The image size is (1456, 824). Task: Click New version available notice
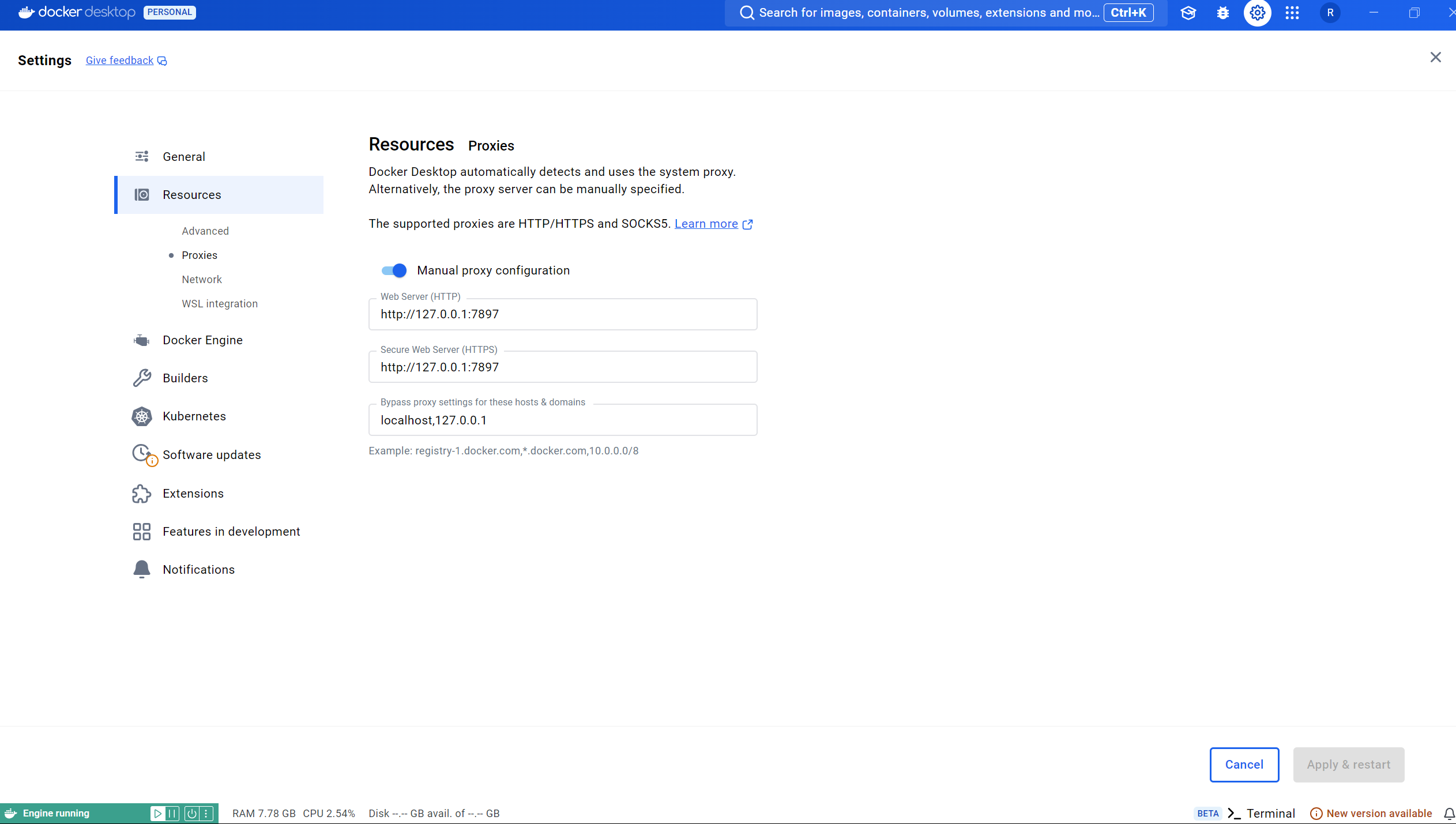1371,813
